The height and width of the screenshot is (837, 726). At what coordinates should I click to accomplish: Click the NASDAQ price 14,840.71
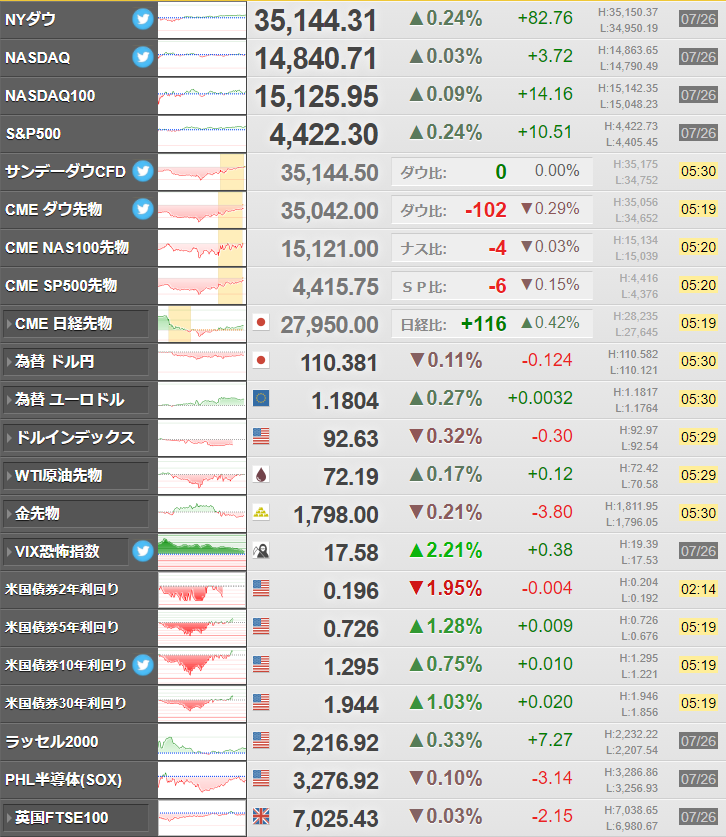pos(315,59)
